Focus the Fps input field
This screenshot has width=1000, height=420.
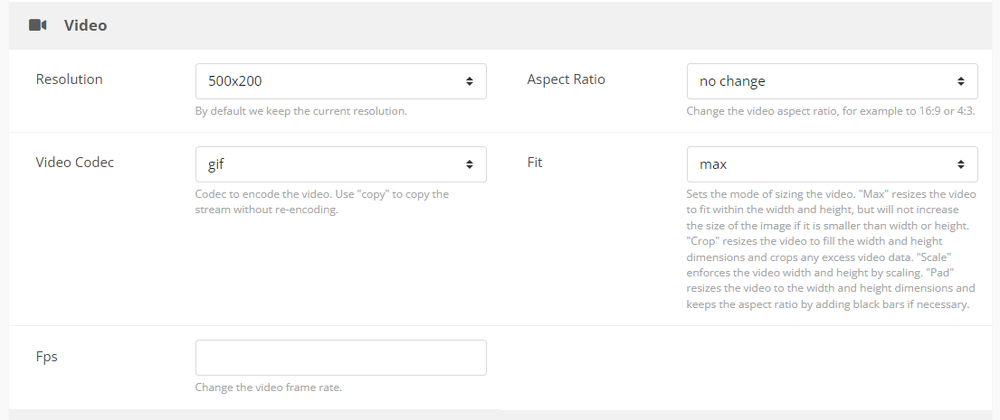[x=341, y=358]
